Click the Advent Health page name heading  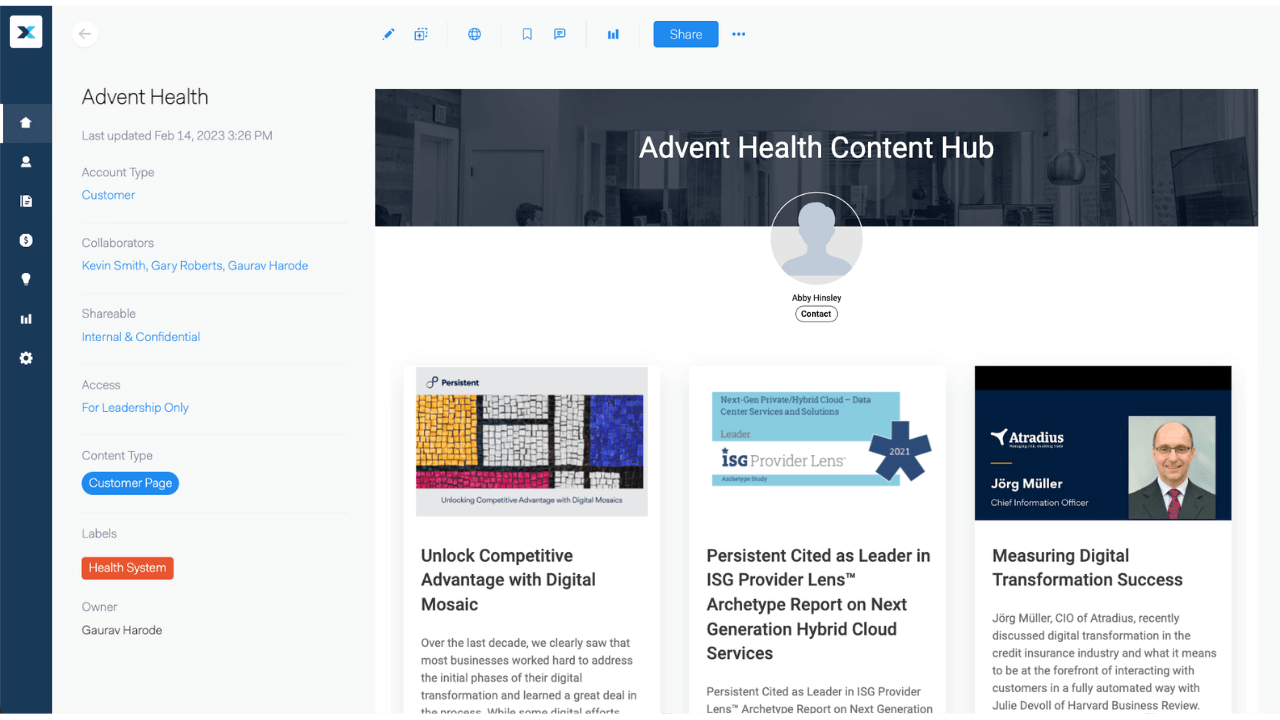[x=145, y=97]
